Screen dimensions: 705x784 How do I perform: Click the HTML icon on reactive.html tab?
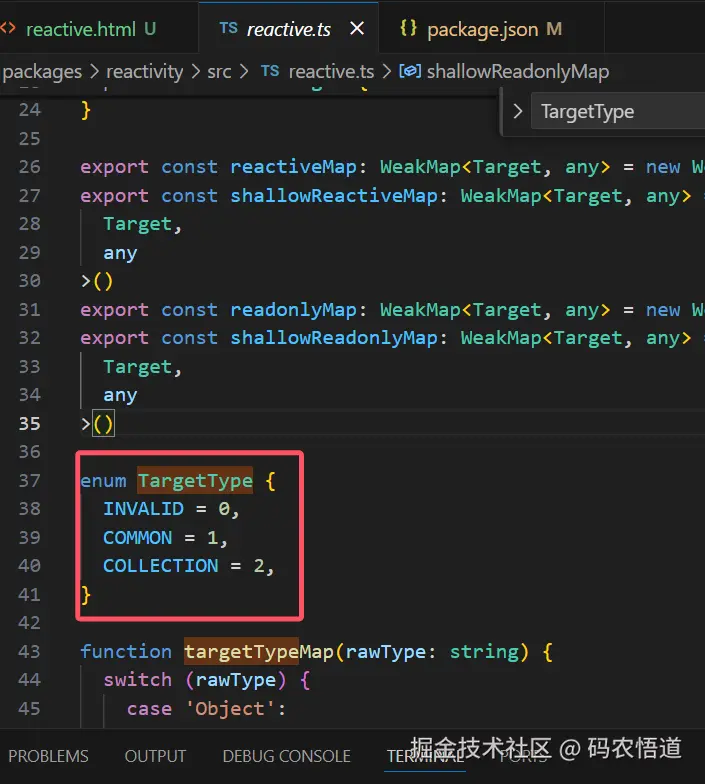click(x=8, y=28)
